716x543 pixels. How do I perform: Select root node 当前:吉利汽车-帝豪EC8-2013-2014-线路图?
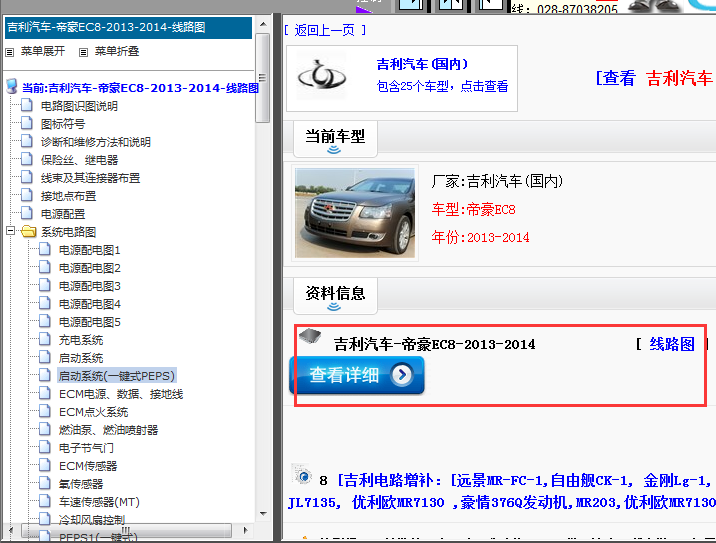coord(140,88)
